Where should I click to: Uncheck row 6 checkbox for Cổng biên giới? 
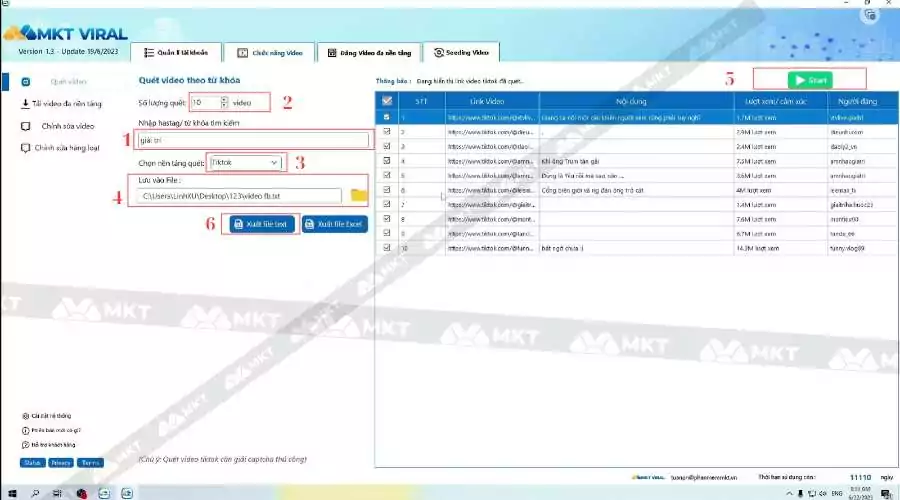(x=386, y=189)
